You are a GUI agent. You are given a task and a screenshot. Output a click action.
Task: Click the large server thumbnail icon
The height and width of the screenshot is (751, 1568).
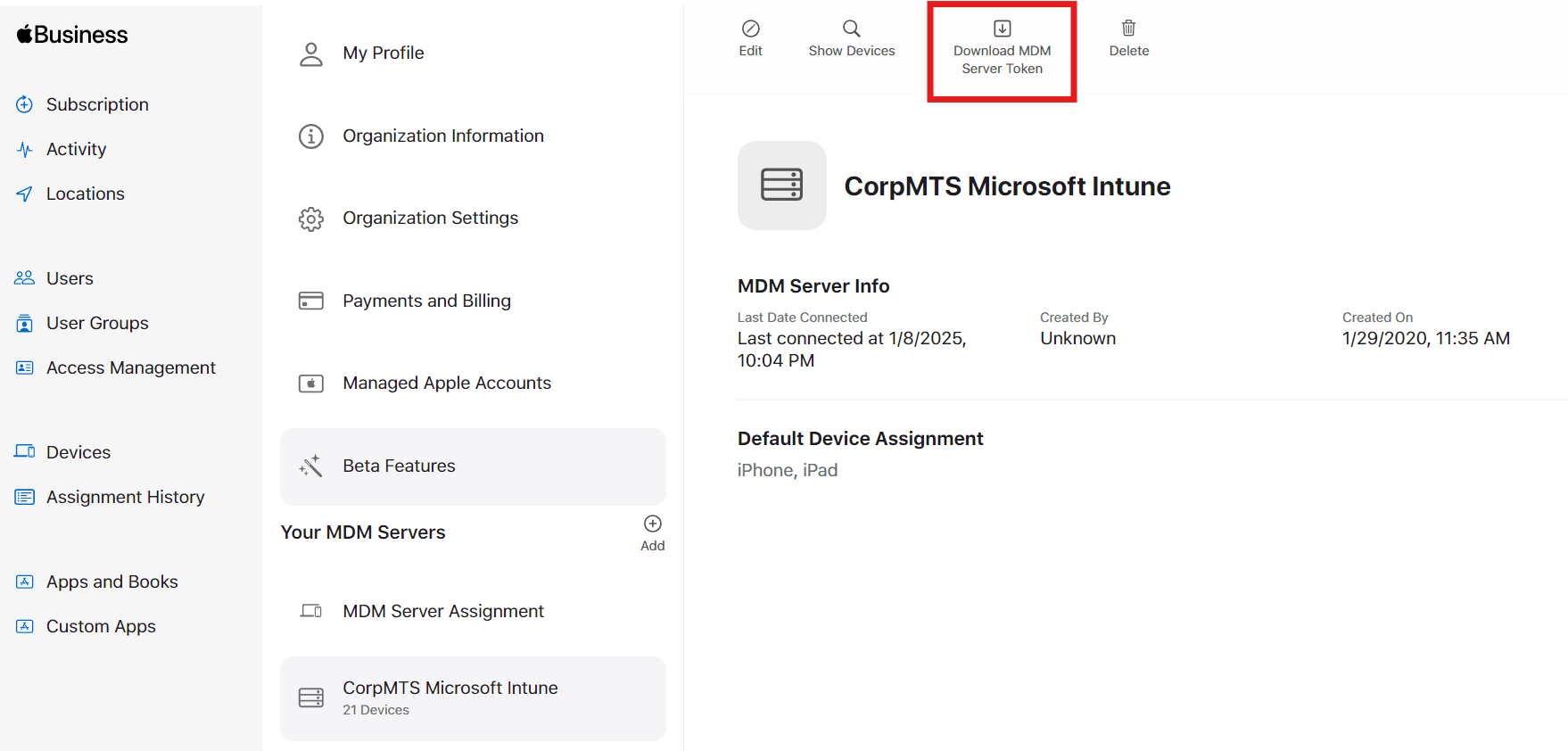point(782,186)
